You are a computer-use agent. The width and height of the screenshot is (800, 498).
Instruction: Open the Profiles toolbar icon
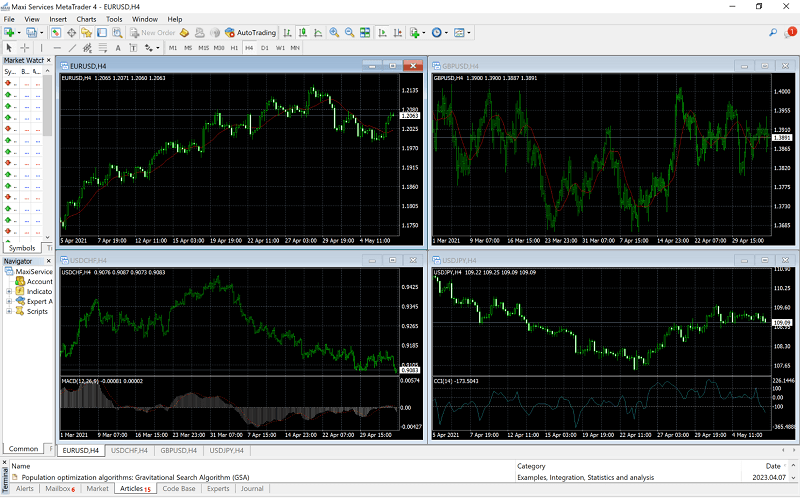pos(32,33)
